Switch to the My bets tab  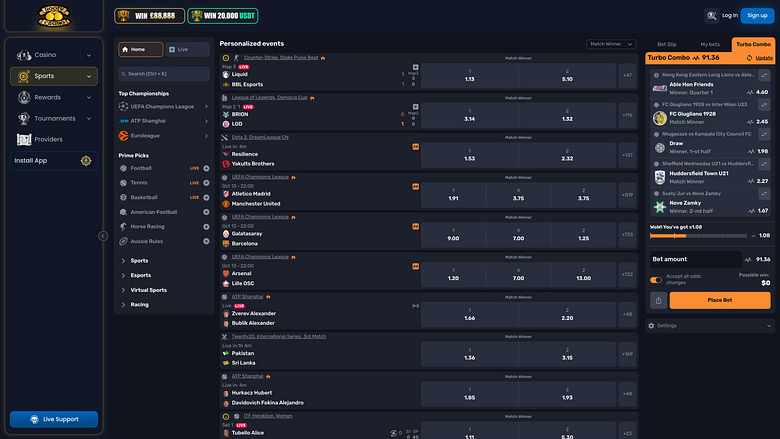pos(710,44)
